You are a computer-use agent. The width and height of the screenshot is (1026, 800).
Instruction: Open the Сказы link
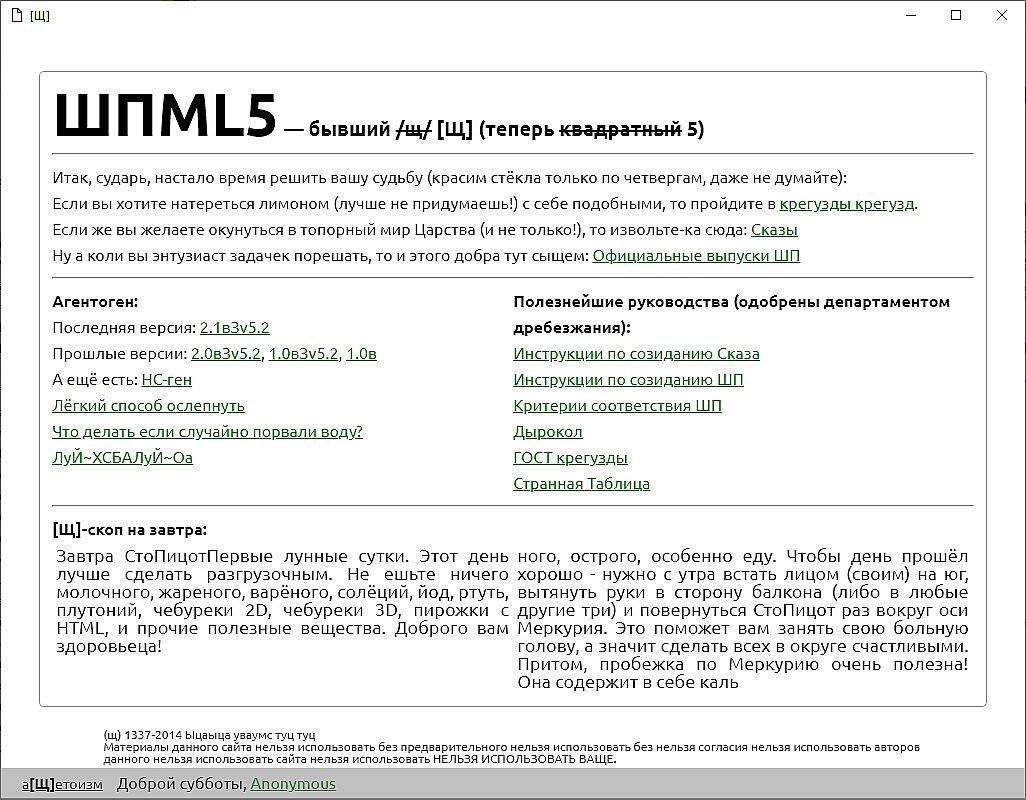click(774, 230)
